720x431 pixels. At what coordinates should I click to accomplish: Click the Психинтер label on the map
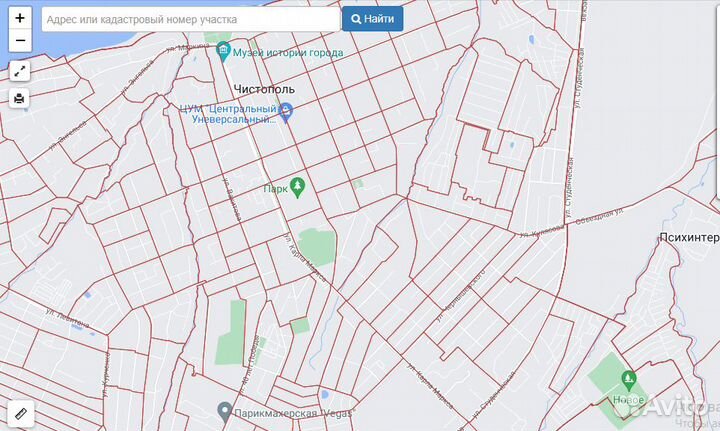[689, 237]
